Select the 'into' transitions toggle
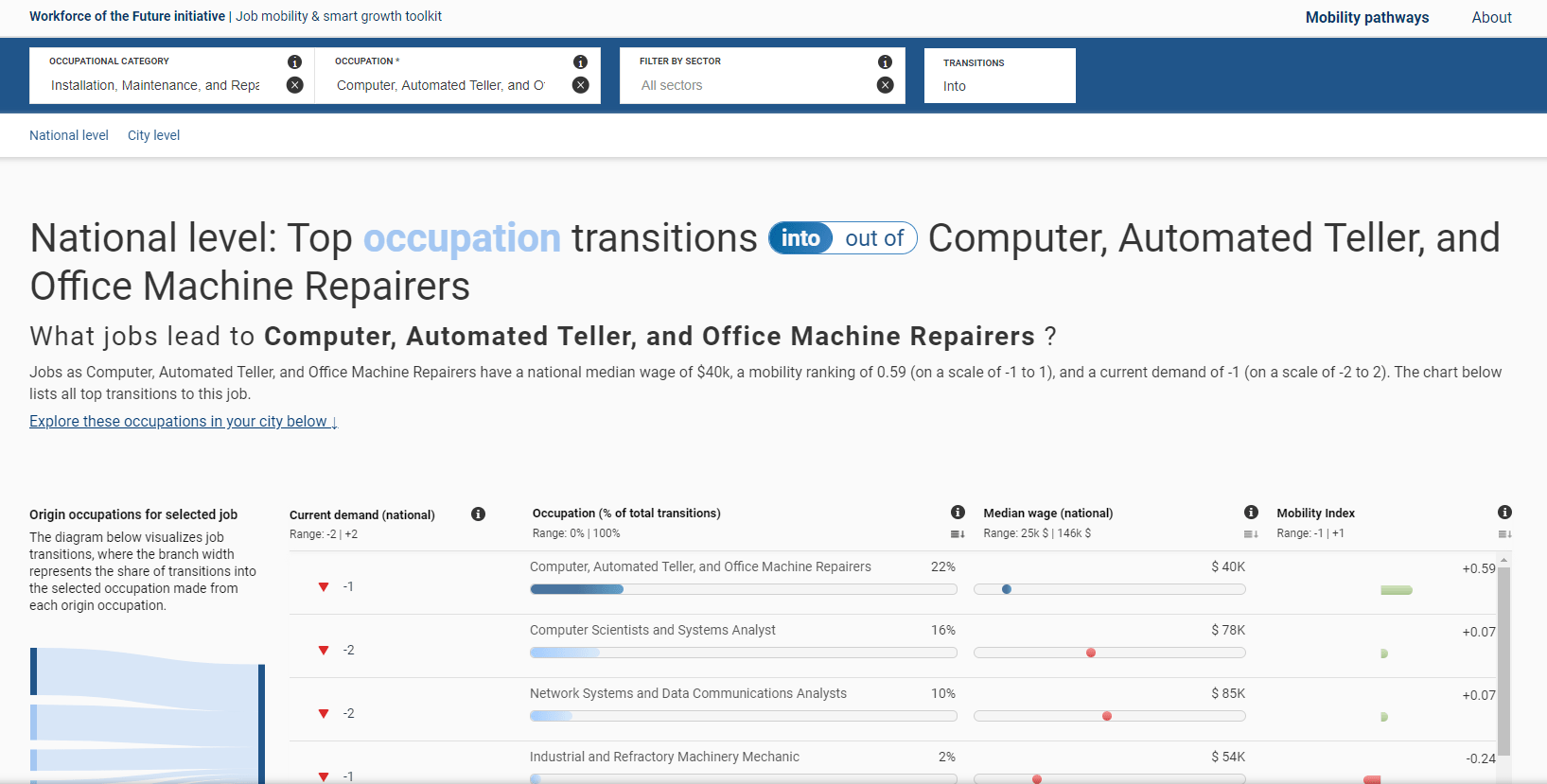This screenshot has height=784, width=1547. (x=800, y=238)
